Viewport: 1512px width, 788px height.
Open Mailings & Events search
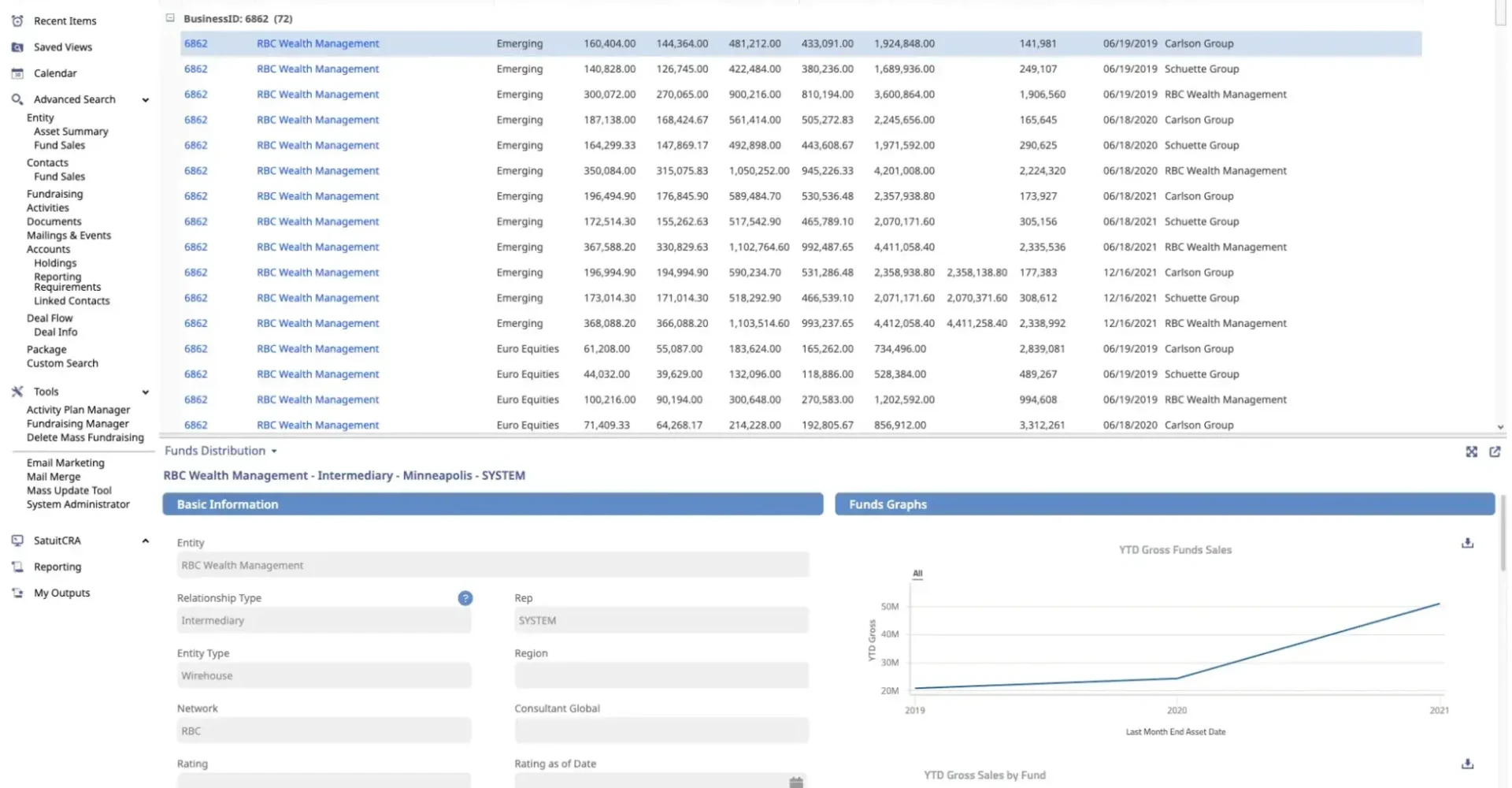(69, 236)
